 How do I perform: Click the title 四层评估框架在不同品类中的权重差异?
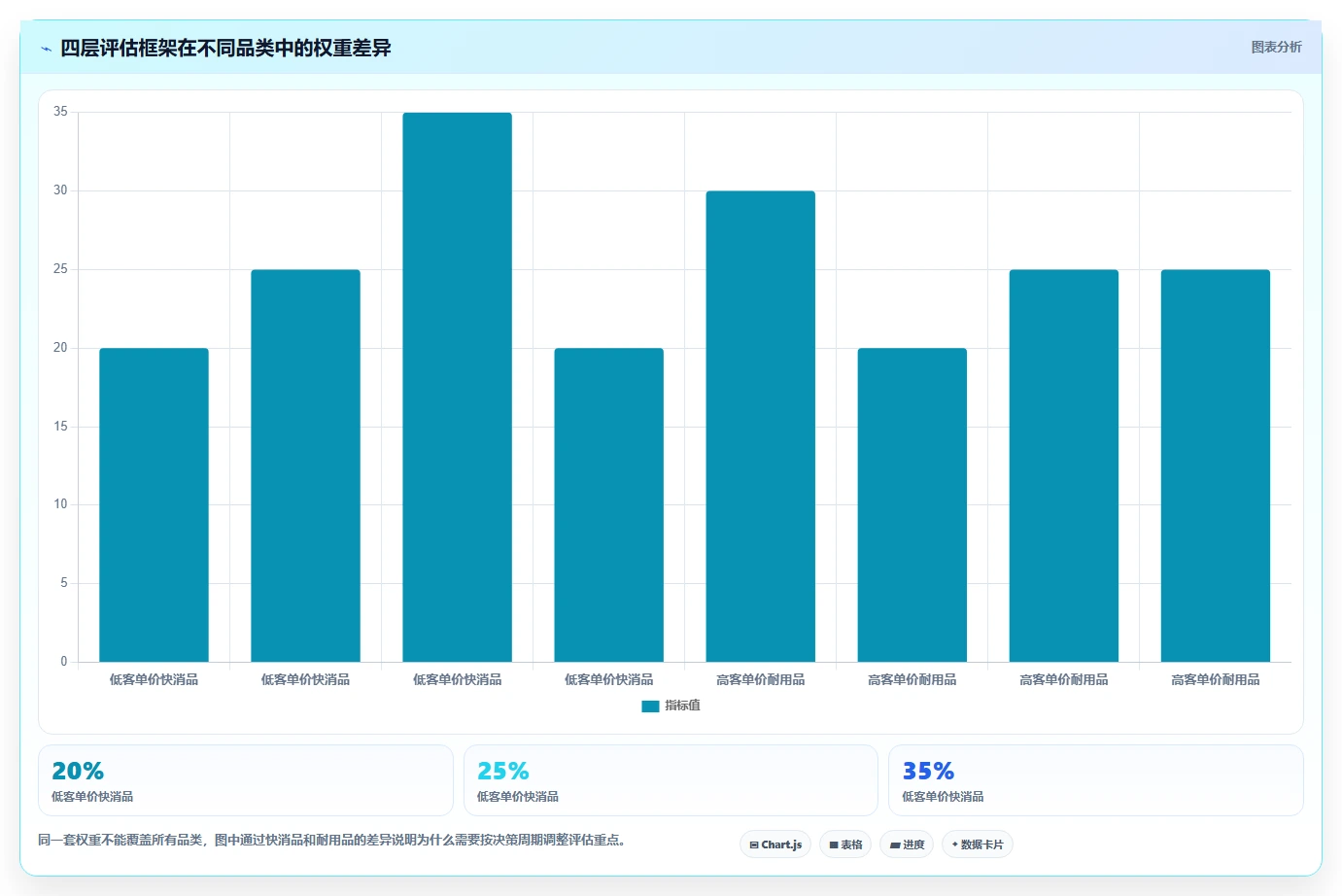(225, 48)
